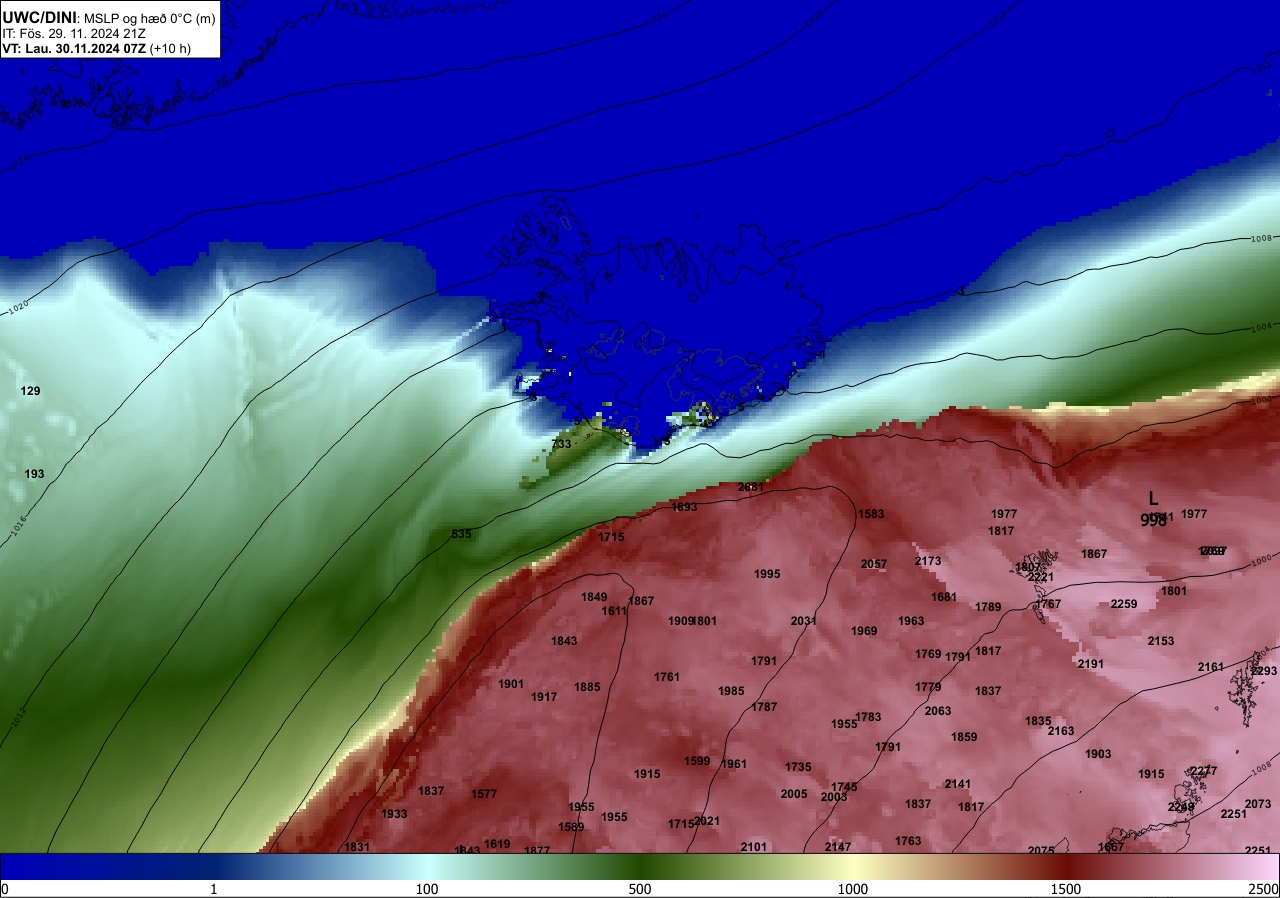
Task: Click the 1885 height value
Action: [x=587, y=687]
